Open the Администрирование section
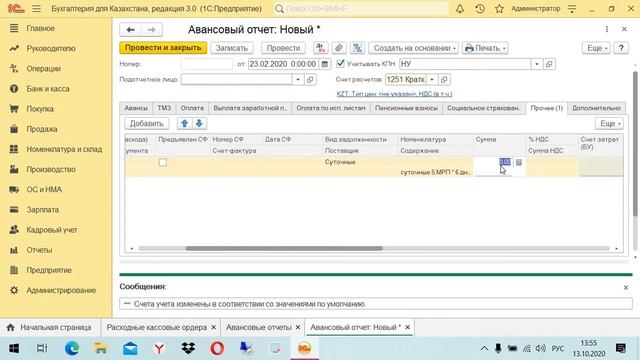This screenshot has width=640, height=360. click(x=61, y=290)
